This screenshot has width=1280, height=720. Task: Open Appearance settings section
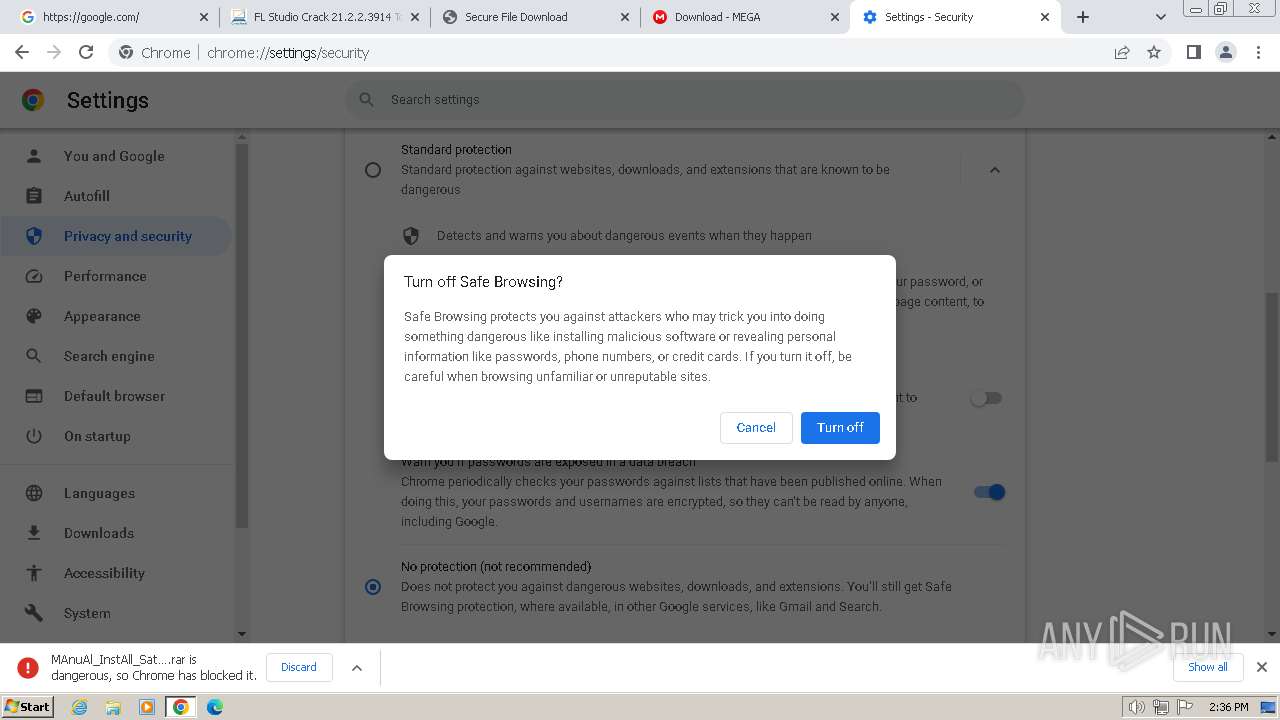(102, 316)
